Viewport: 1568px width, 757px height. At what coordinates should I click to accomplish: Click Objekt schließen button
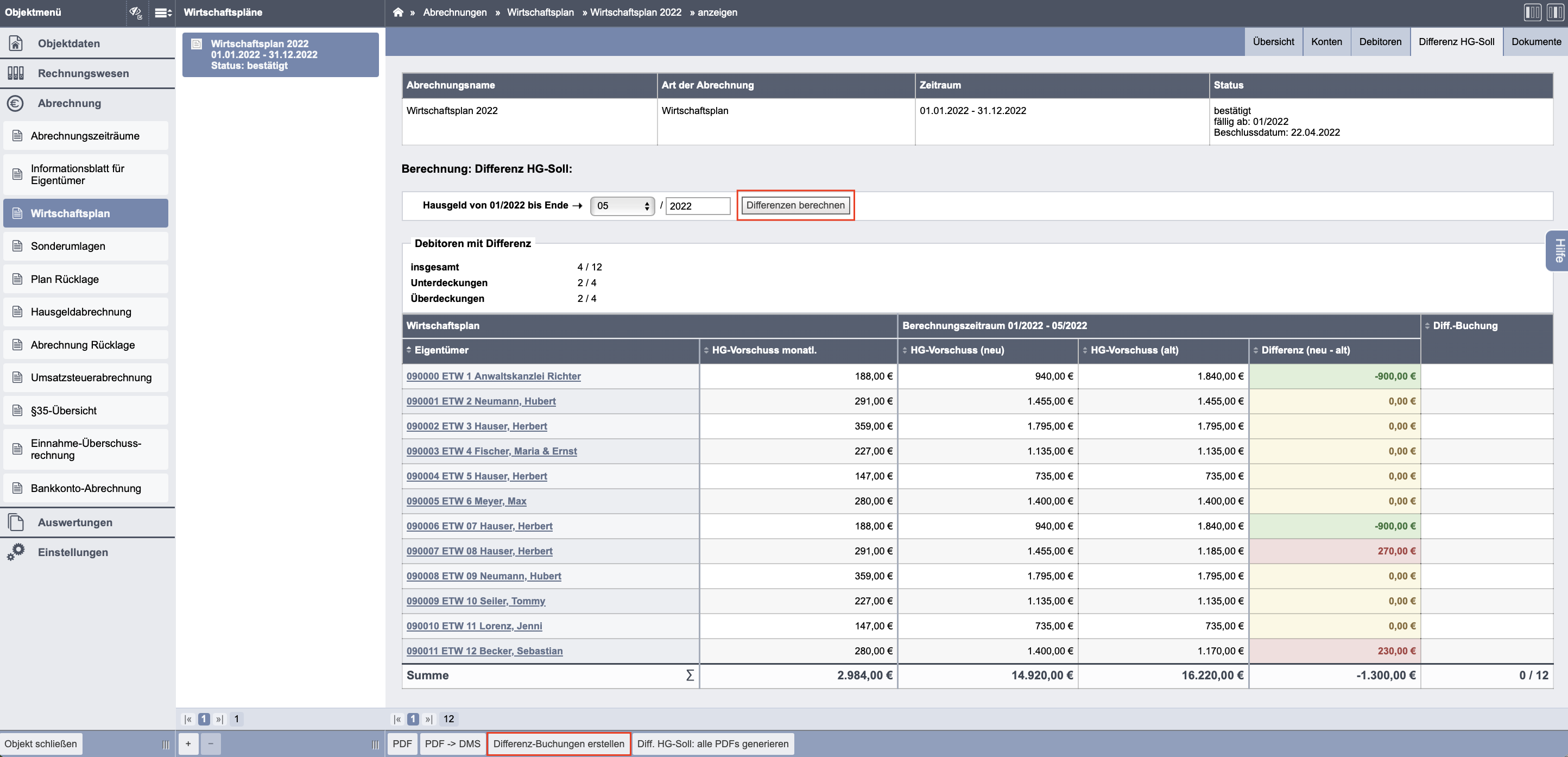[x=41, y=743]
